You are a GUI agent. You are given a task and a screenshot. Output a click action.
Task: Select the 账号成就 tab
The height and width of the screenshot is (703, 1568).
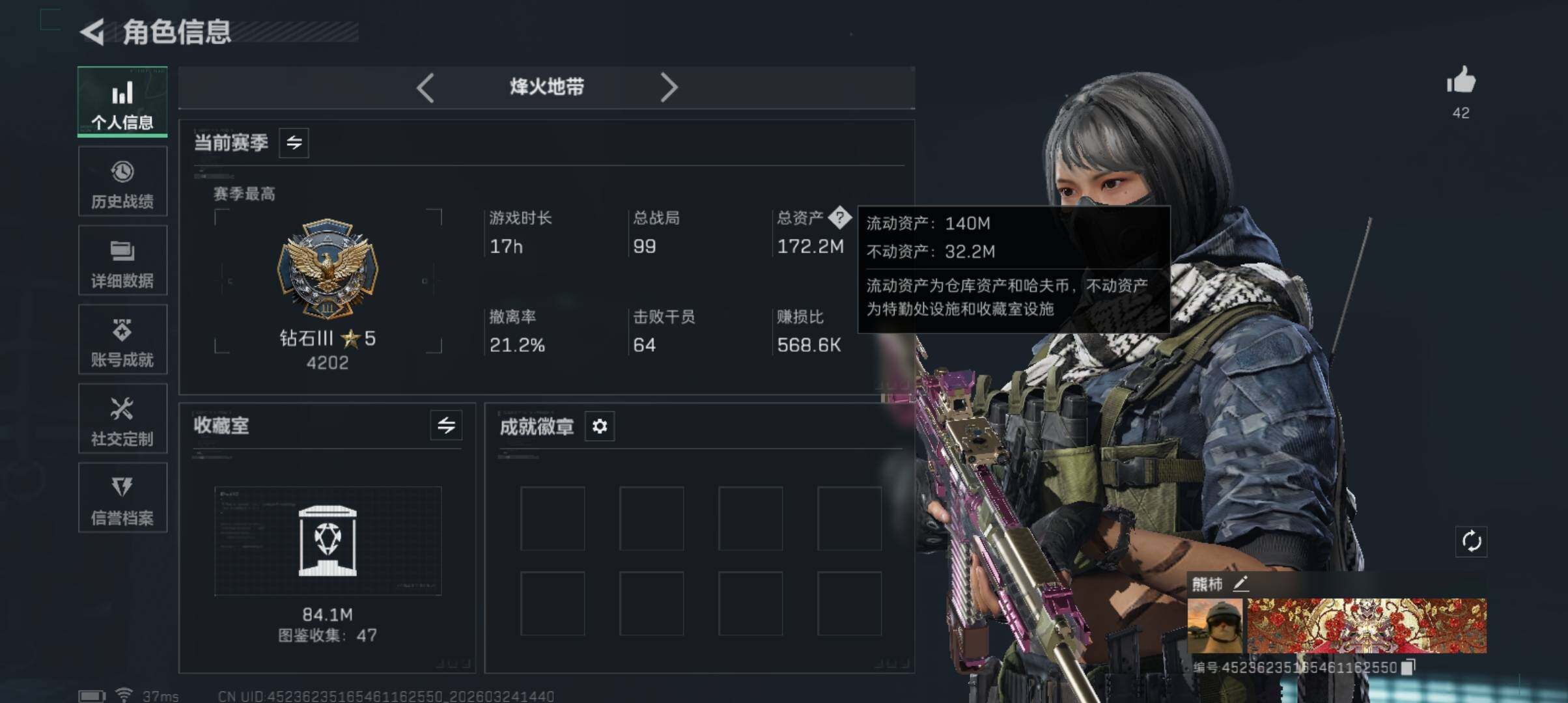point(122,339)
